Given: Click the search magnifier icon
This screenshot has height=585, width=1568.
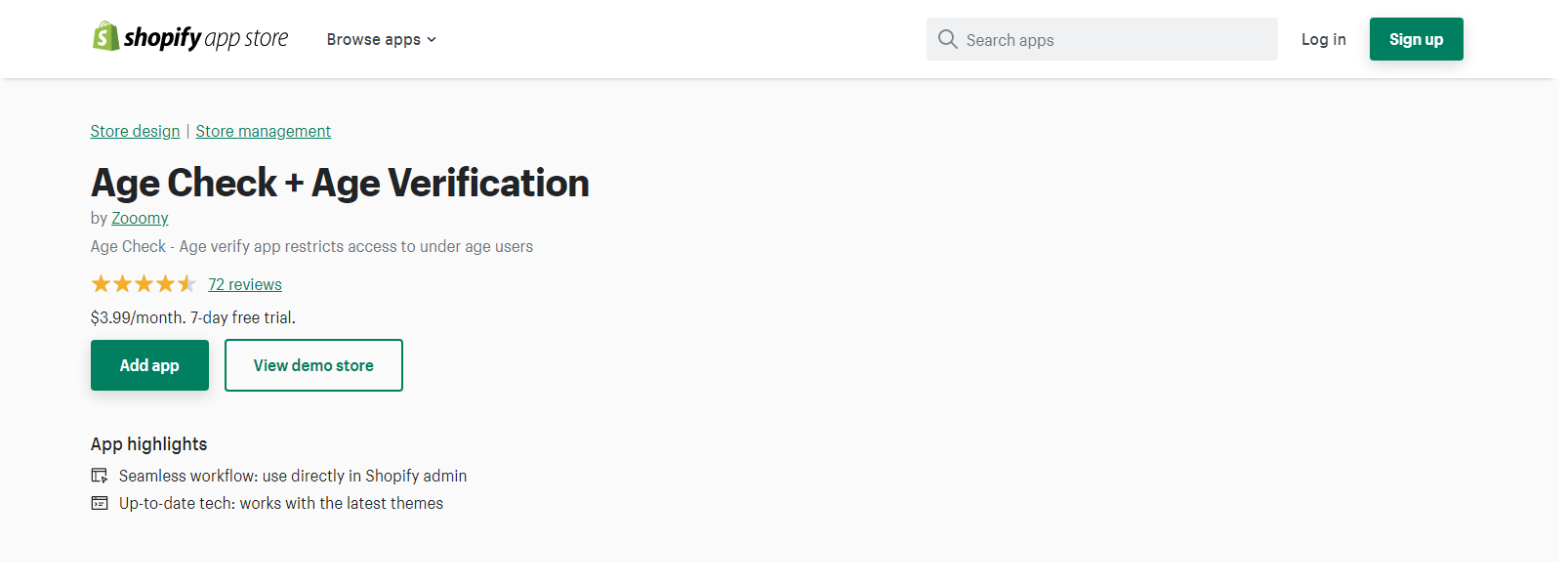Looking at the screenshot, I should (x=947, y=39).
